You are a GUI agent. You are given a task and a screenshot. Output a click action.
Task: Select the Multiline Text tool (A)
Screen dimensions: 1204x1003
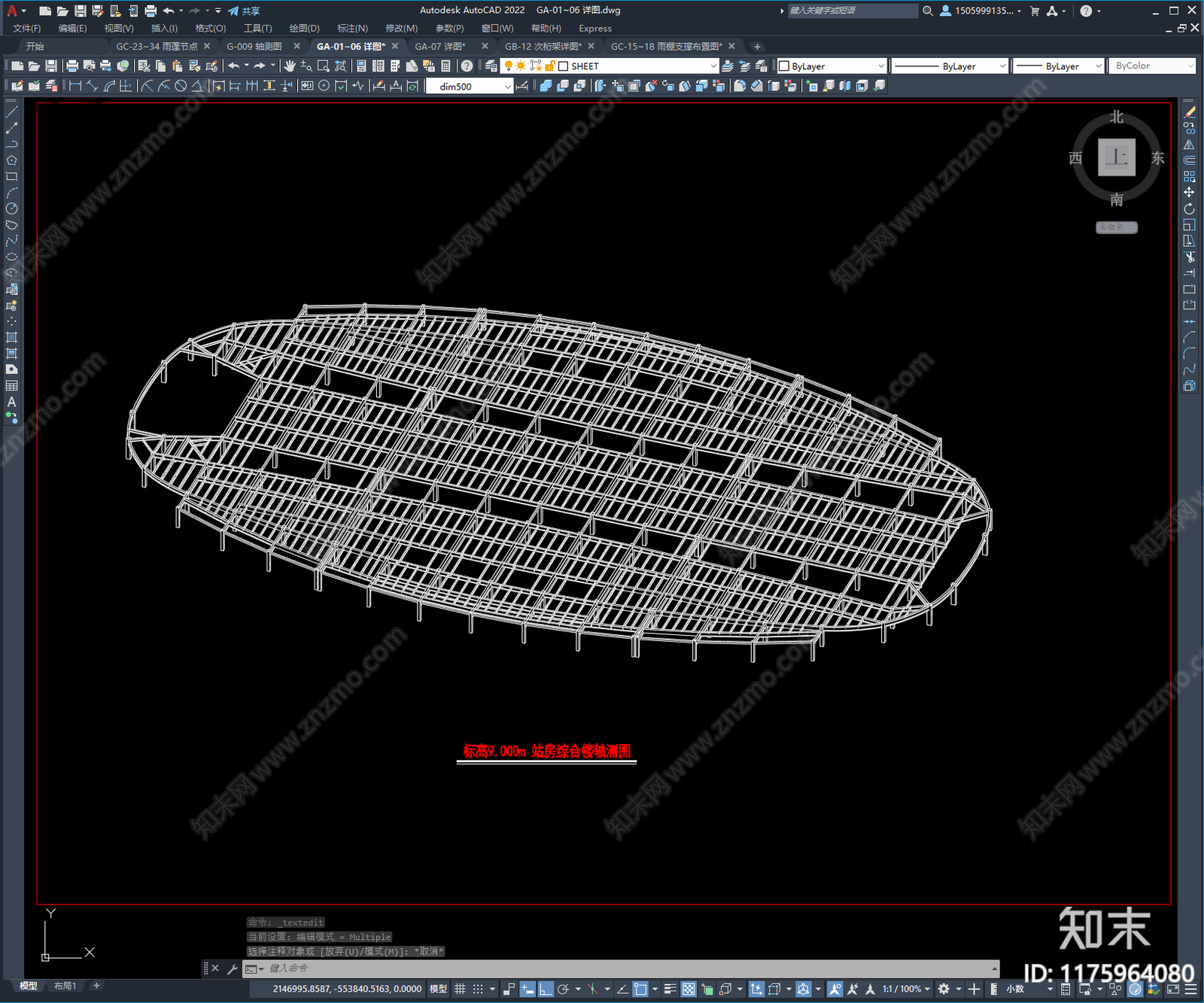(11, 402)
